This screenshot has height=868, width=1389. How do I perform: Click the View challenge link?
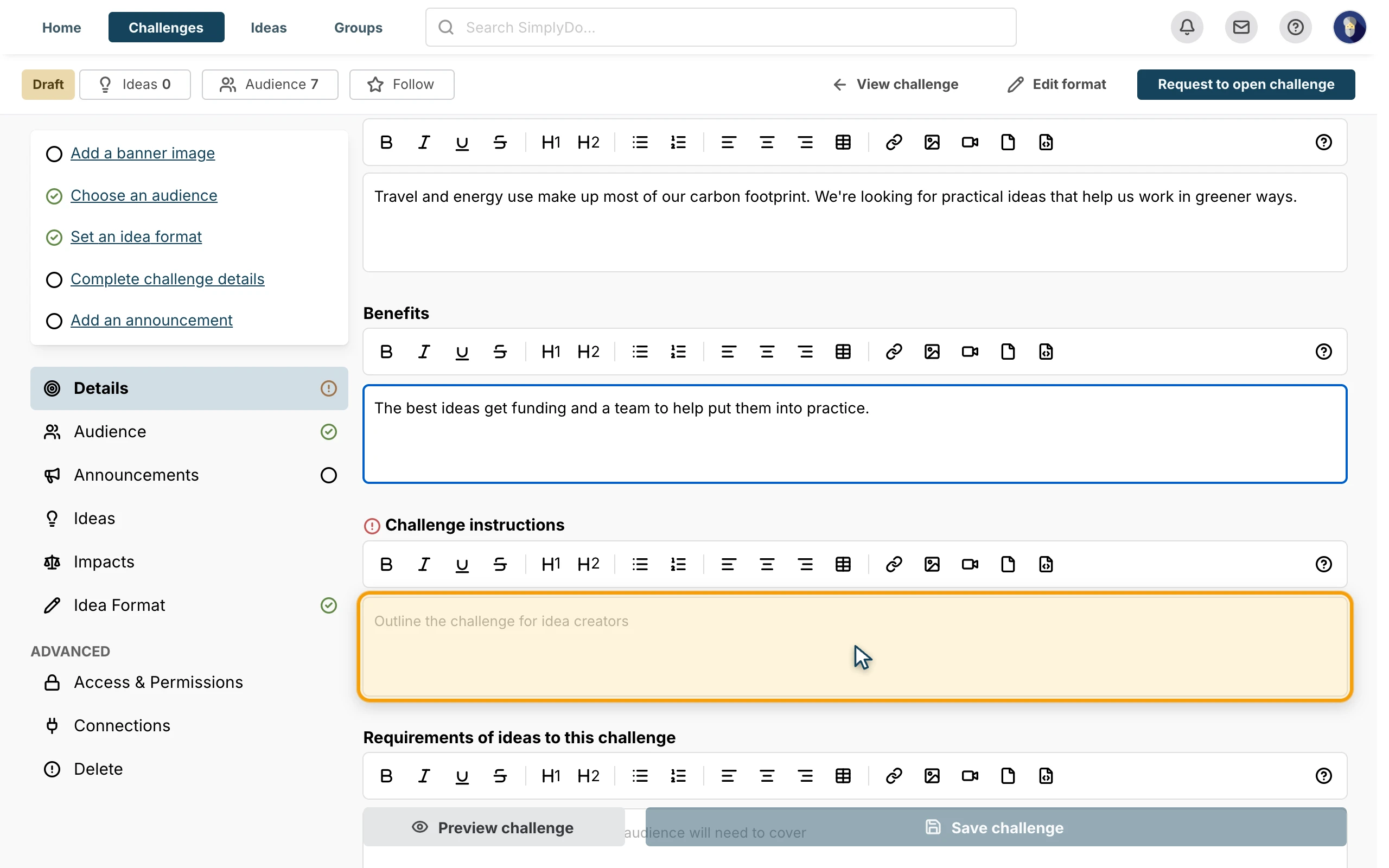pos(895,85)
